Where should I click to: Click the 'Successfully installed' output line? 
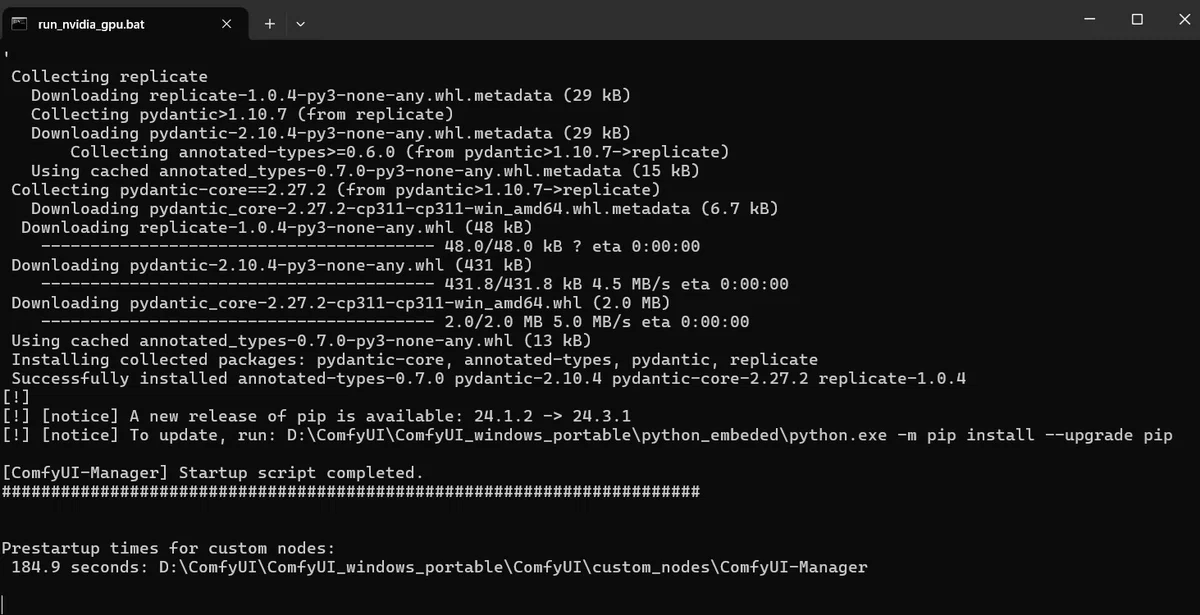[489, 379]
